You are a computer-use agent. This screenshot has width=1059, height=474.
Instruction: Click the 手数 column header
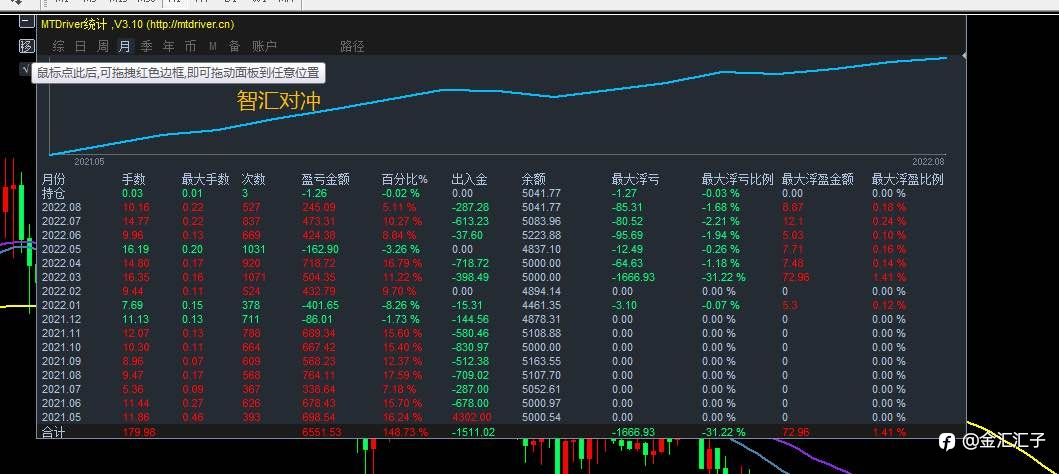click(x=134, y=180)
